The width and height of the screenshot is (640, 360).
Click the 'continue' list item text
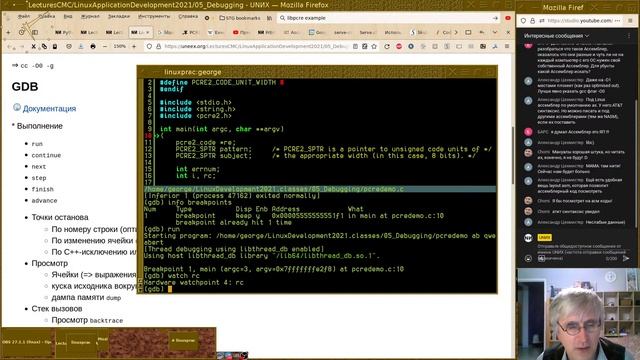tap(46, 155)
